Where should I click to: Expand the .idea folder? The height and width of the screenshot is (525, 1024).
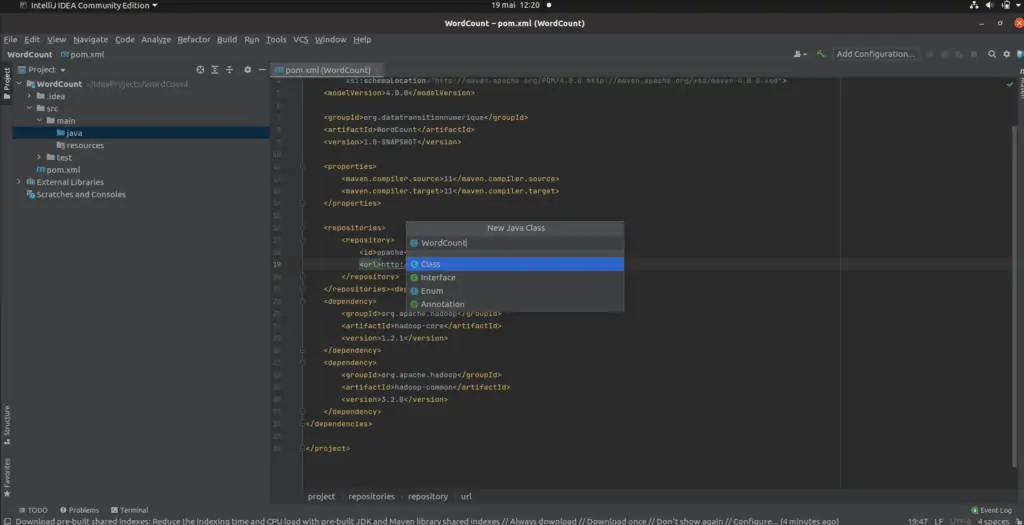[x=30, y=96]
